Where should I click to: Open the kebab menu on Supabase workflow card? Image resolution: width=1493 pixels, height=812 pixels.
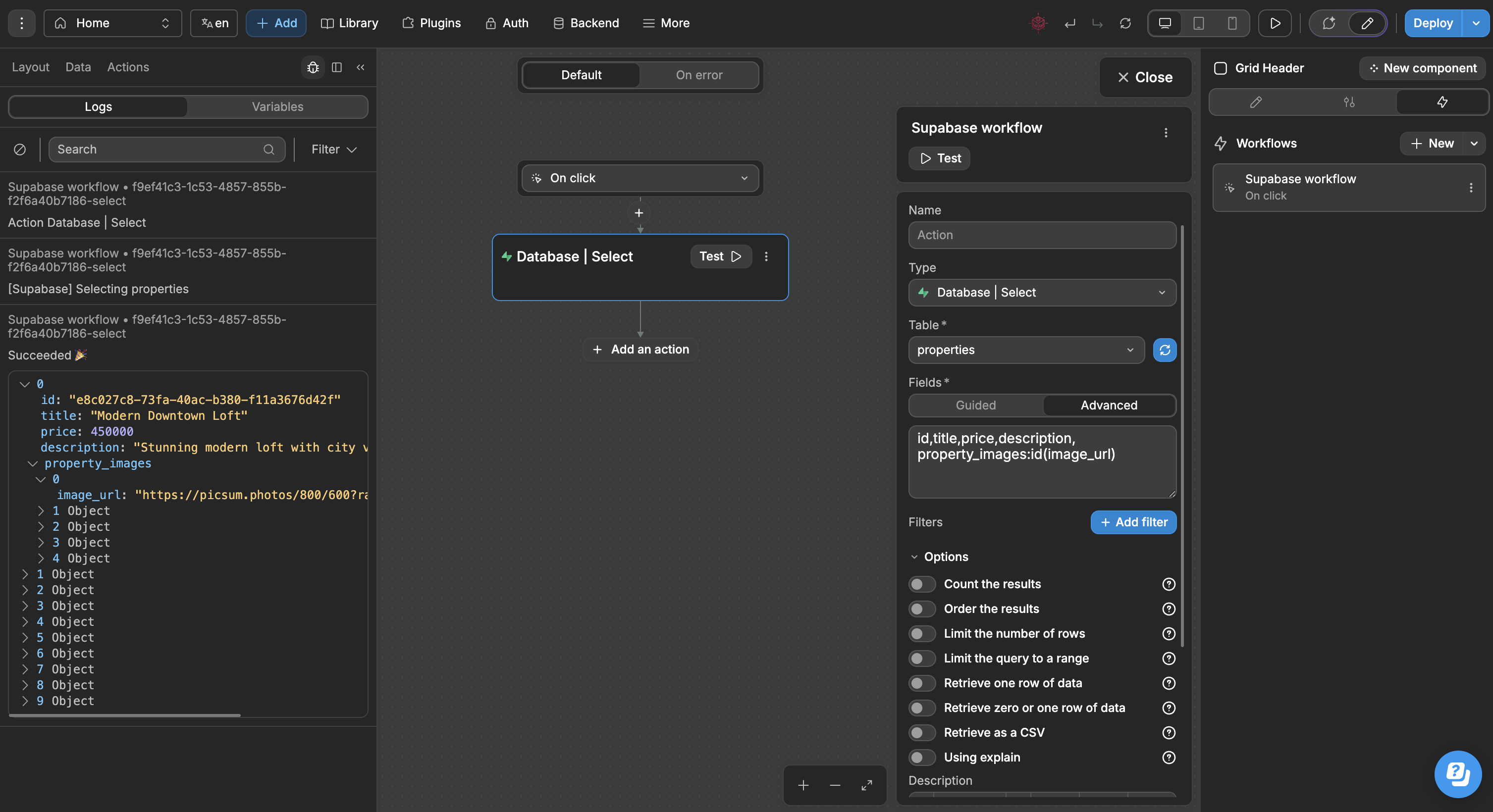pos(1470,188)
